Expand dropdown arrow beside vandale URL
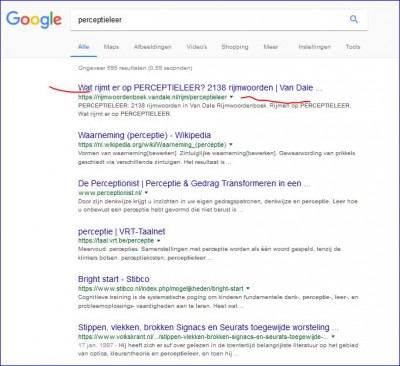Image resolution: width=400 pixels, height=366 pixels. pos(232,97)
